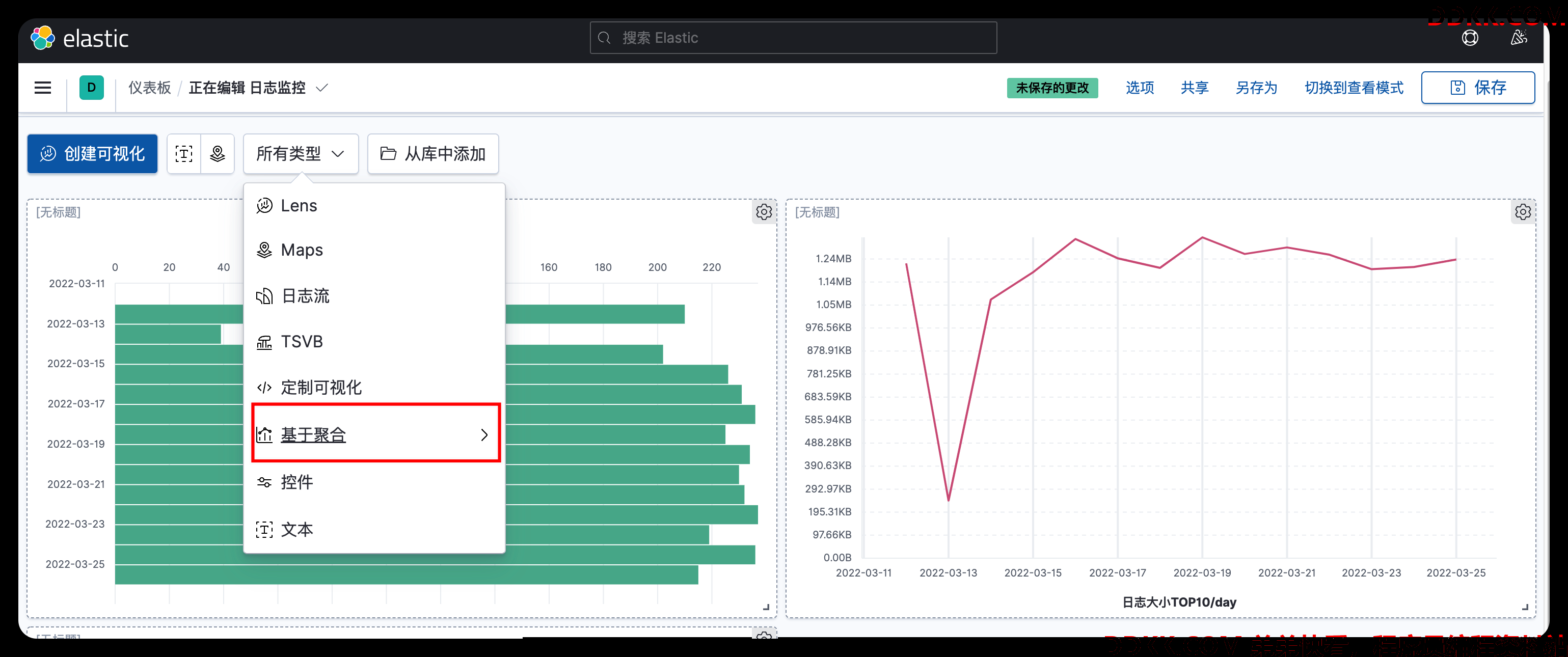Select 日志流 in the dropdown menu

click(x=374, y=296)
